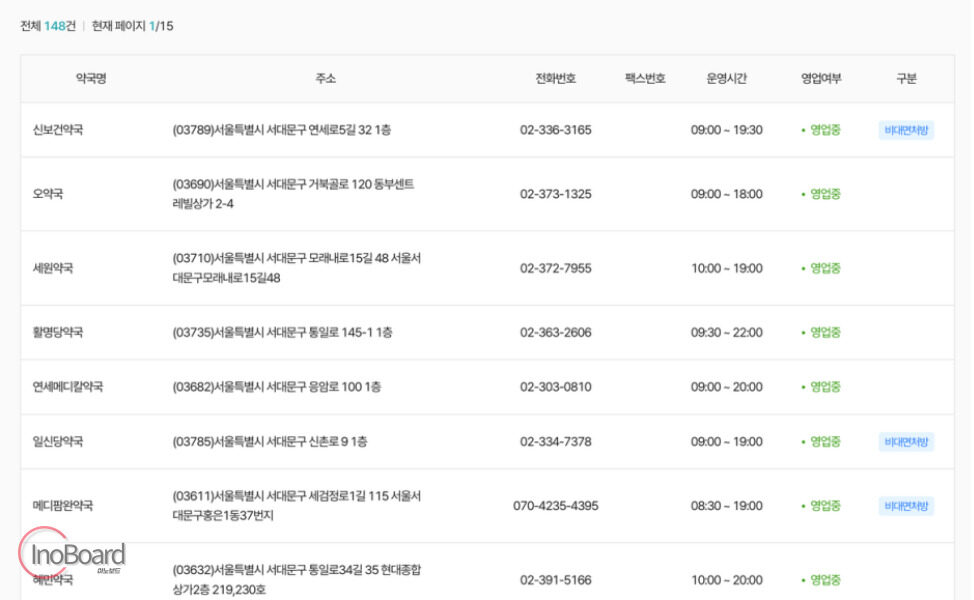Screen dimensions: 974x600
Task: Click the 09:30 ~ 22:00 operating hours
Action: pyautogui.click(x=726, y=332)
